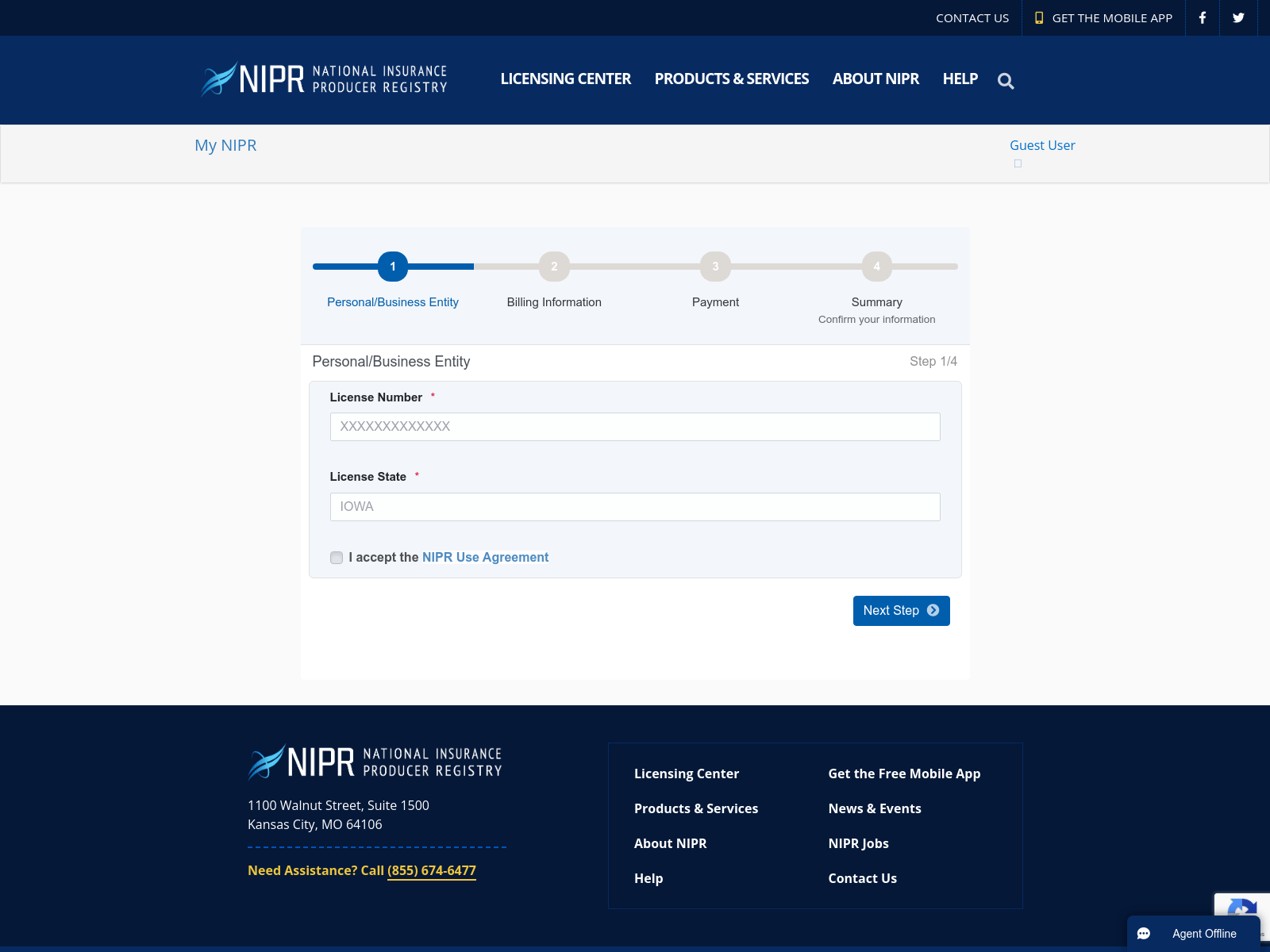Screen dimensions: 1270x952
Task: Click step 4 circle Summary
Action: [x=876, y=267]
